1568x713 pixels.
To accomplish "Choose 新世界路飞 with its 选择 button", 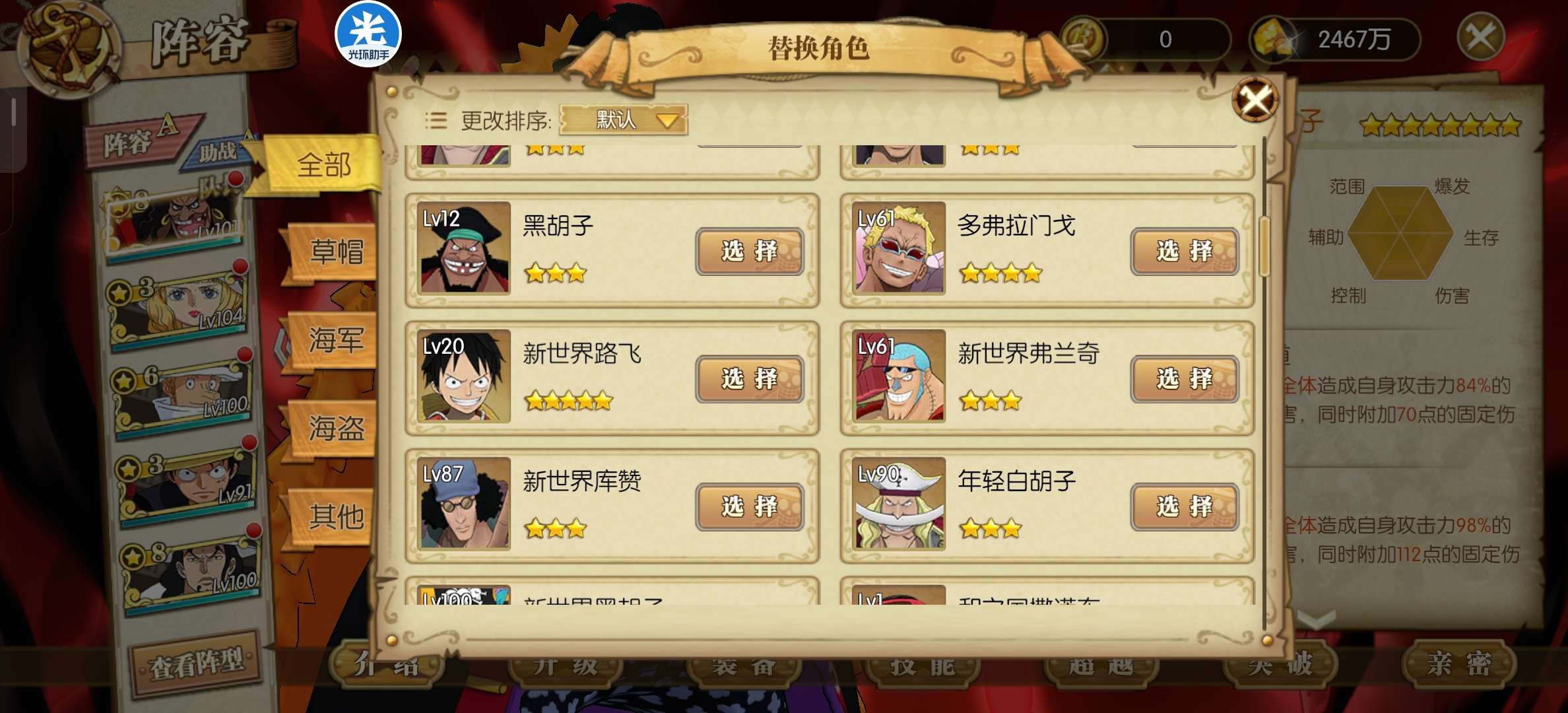I will tap(750, 379).
